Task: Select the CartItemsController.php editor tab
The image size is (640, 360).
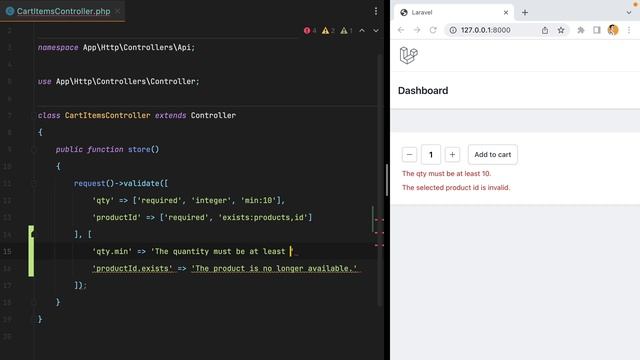Action: pyautogui.click(x=63, y=11)
